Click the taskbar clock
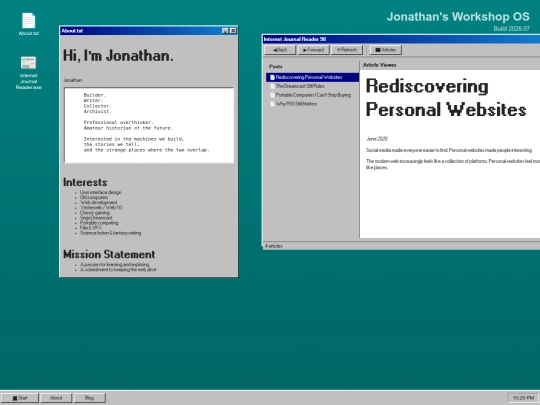 pos(523,398)
